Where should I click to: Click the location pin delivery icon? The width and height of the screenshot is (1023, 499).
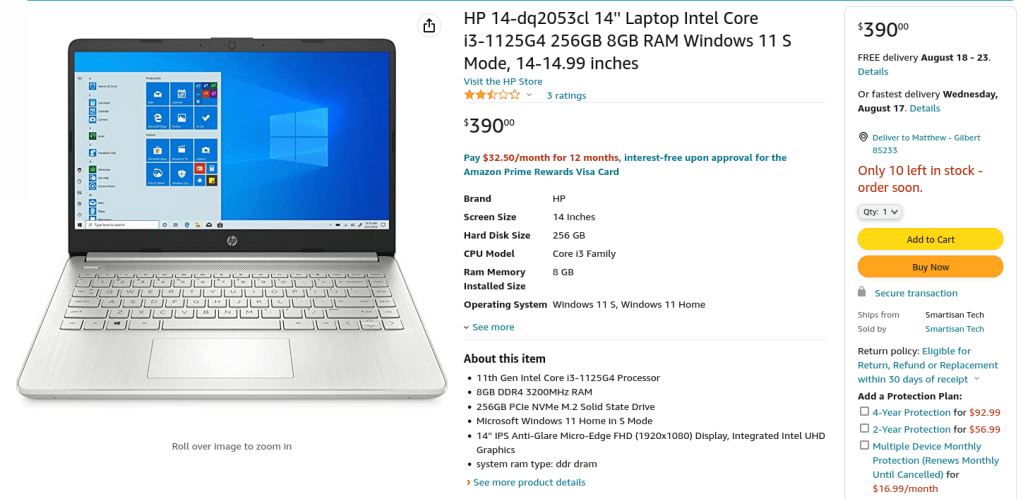point(863,137)
